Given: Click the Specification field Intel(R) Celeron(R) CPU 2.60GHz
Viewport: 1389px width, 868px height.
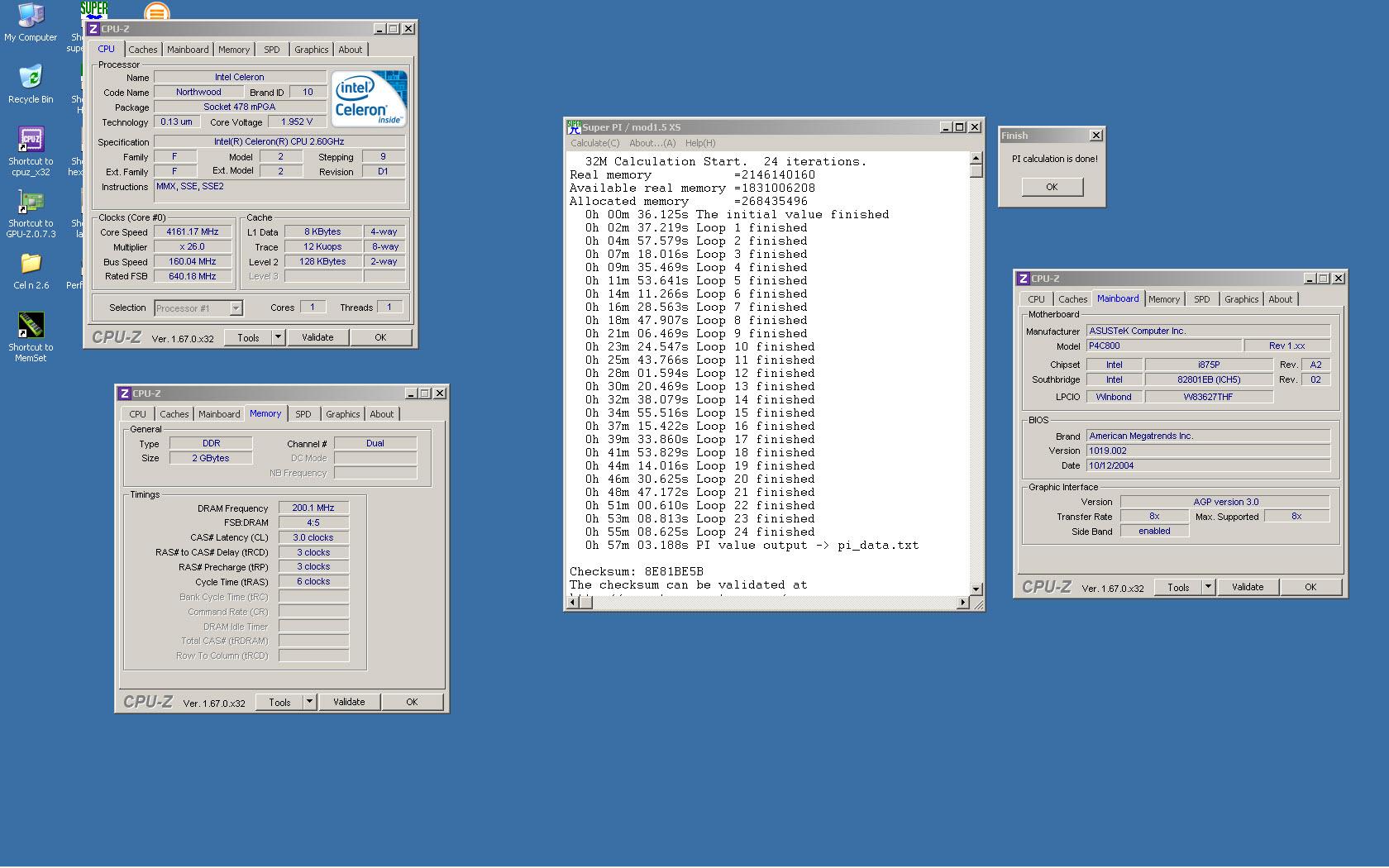Looking at the screenshot, I should (279, 141).
